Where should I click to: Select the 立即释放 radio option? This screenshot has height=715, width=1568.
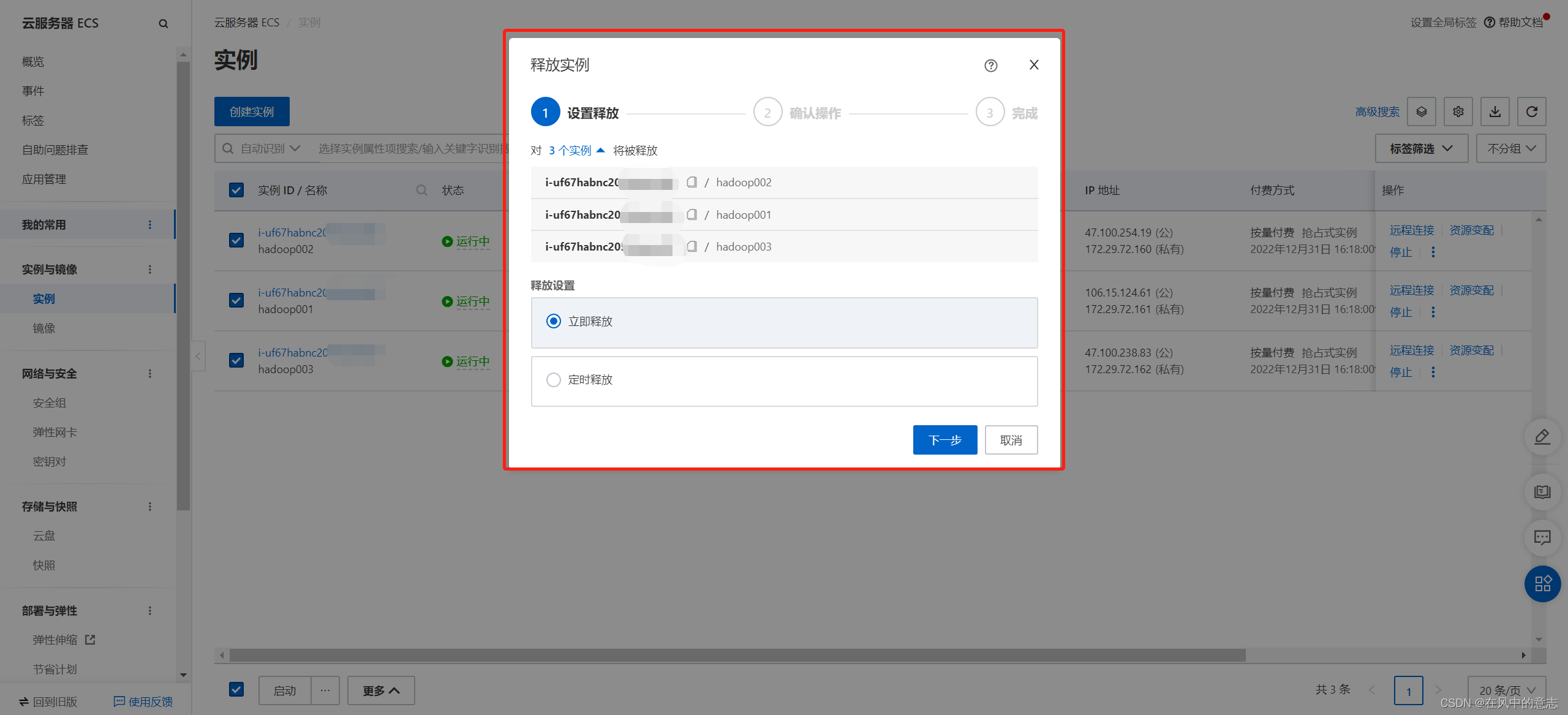[553, 321]
